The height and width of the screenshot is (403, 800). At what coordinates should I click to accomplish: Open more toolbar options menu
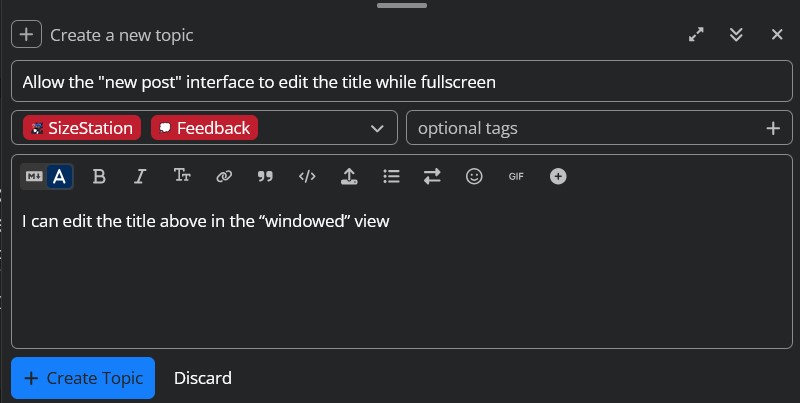tap(558, 177)
